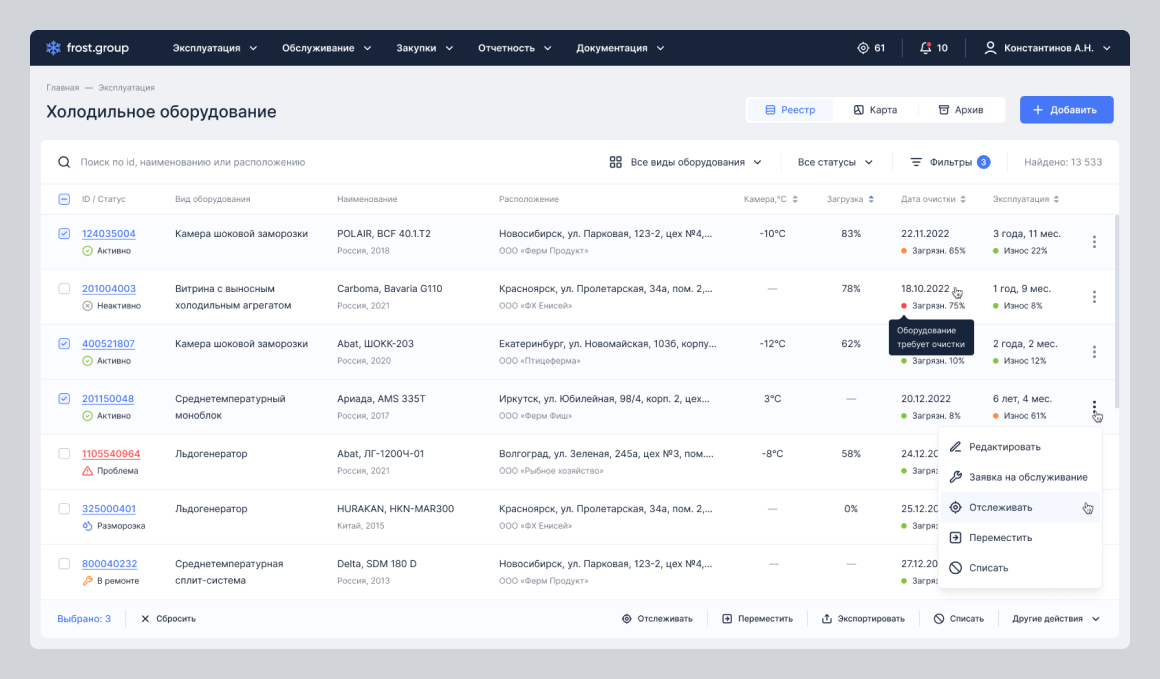
Task: Expand the Обслуживание navigation menu
Action: tap(326, 48)
